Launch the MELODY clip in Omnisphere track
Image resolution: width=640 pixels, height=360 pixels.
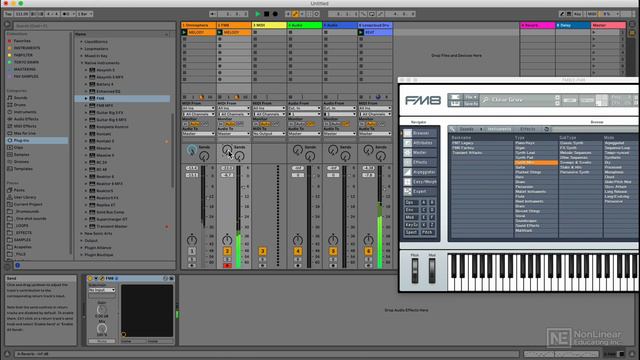[184, 32]
